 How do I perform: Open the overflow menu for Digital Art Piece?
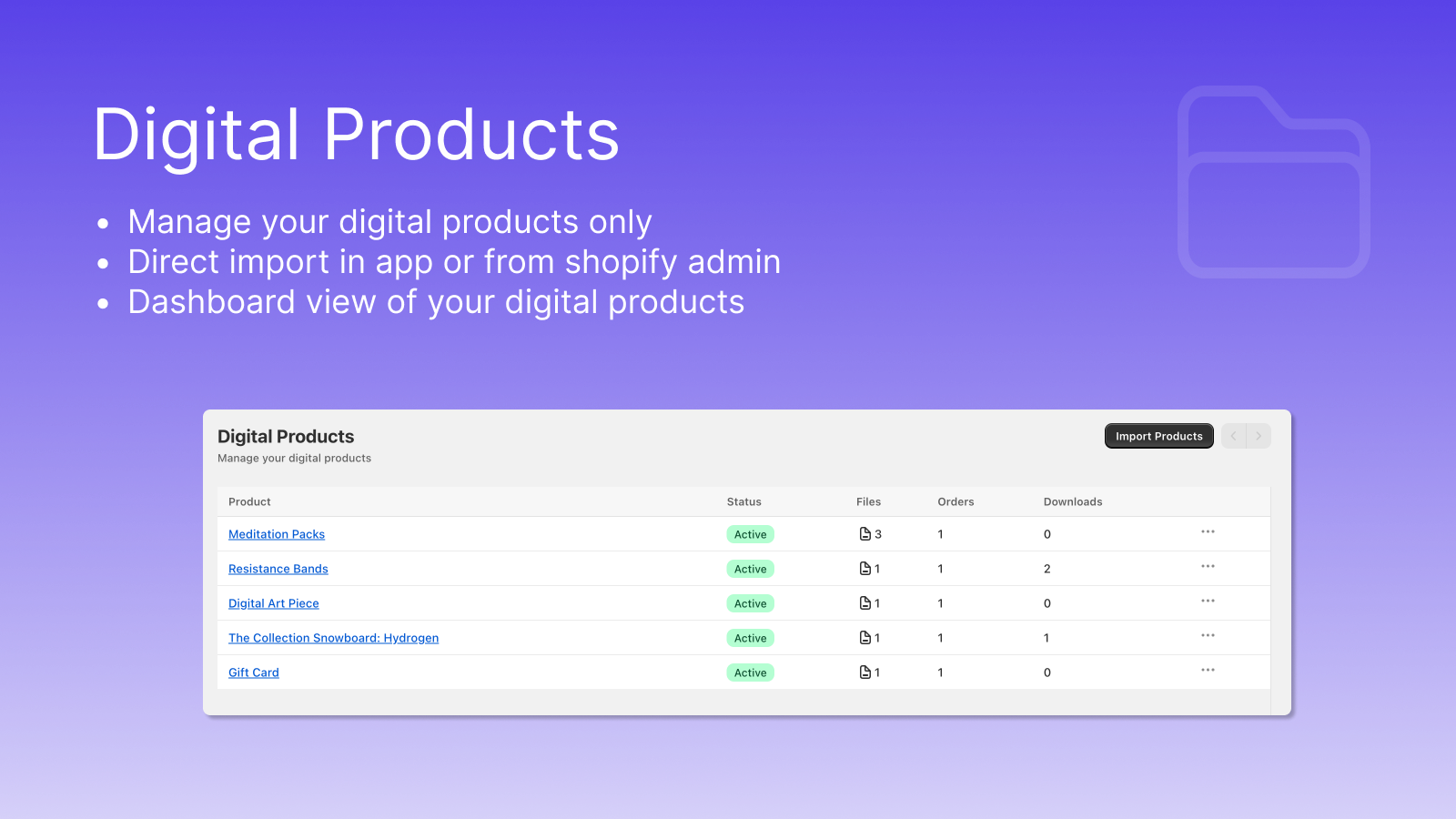pyautogui.click(x=1208, y=601)
